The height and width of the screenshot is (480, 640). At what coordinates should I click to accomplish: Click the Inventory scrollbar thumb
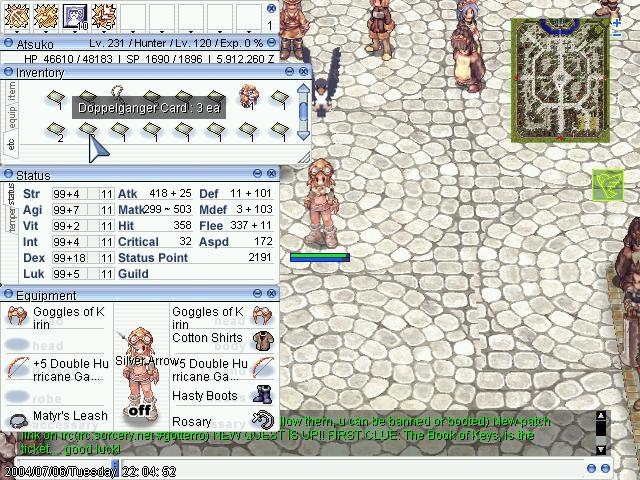(x=303, y=111)
